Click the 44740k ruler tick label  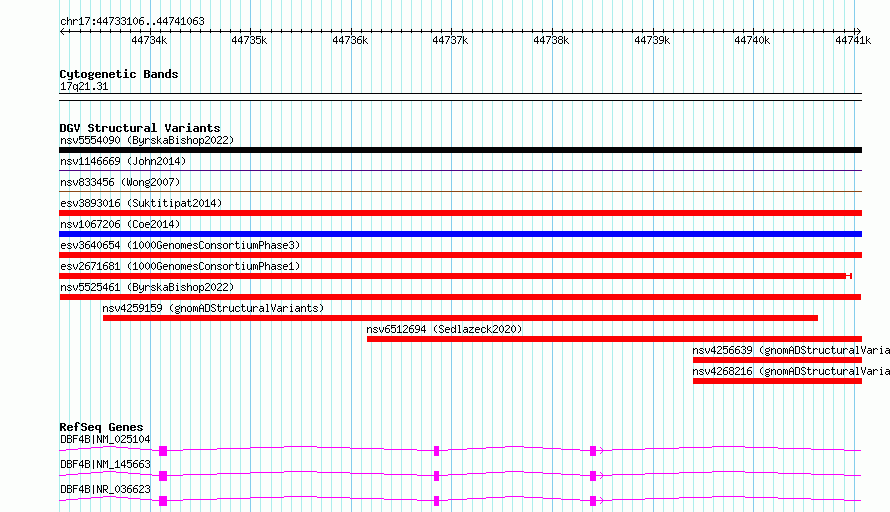click(752, 40)
